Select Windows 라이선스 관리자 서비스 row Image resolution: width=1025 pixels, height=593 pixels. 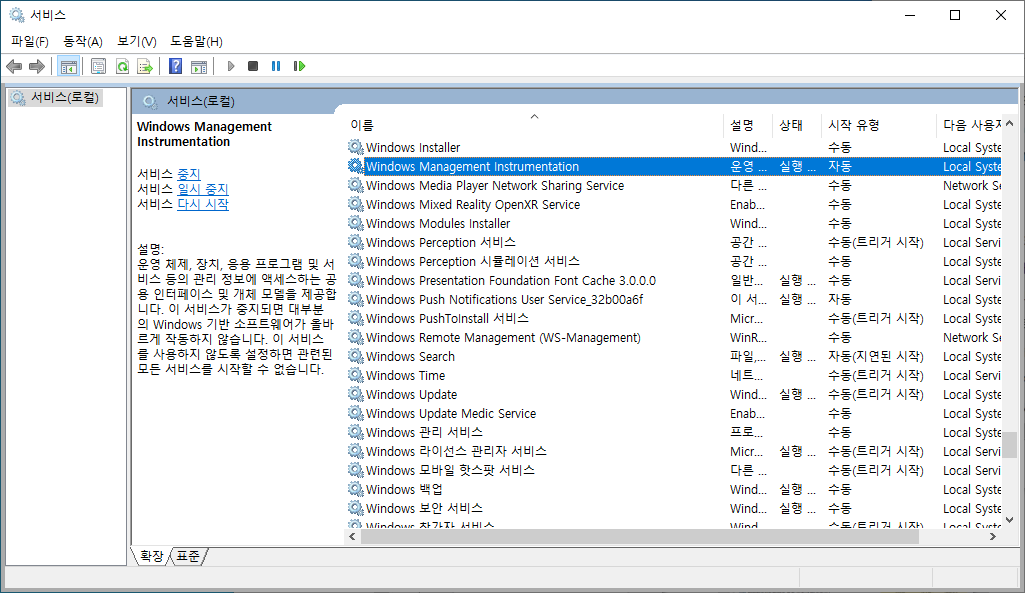point(674,451)
